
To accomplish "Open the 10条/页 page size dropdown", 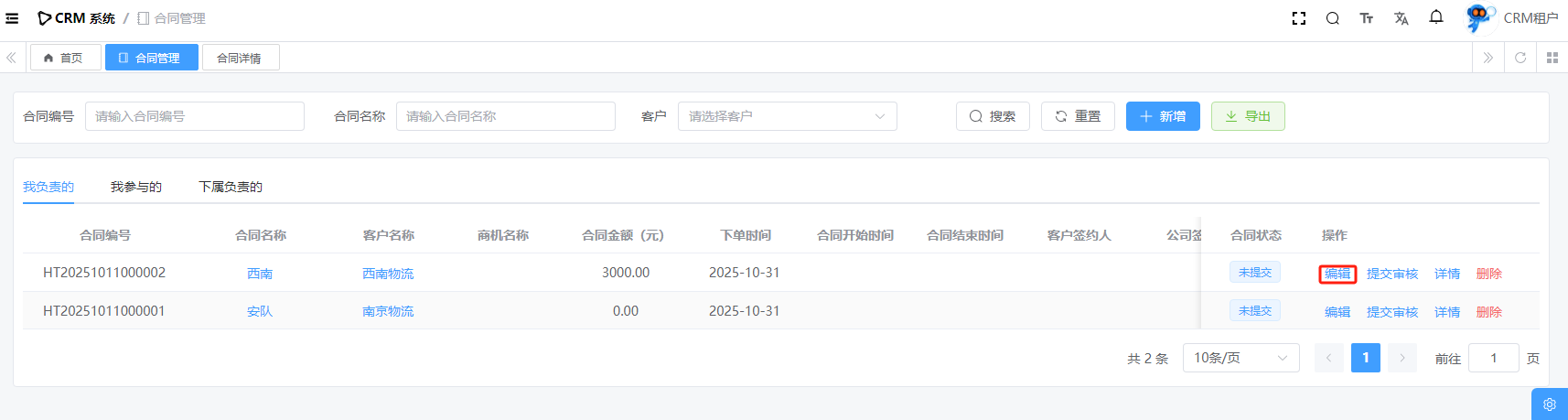I will pos(1240,358).
